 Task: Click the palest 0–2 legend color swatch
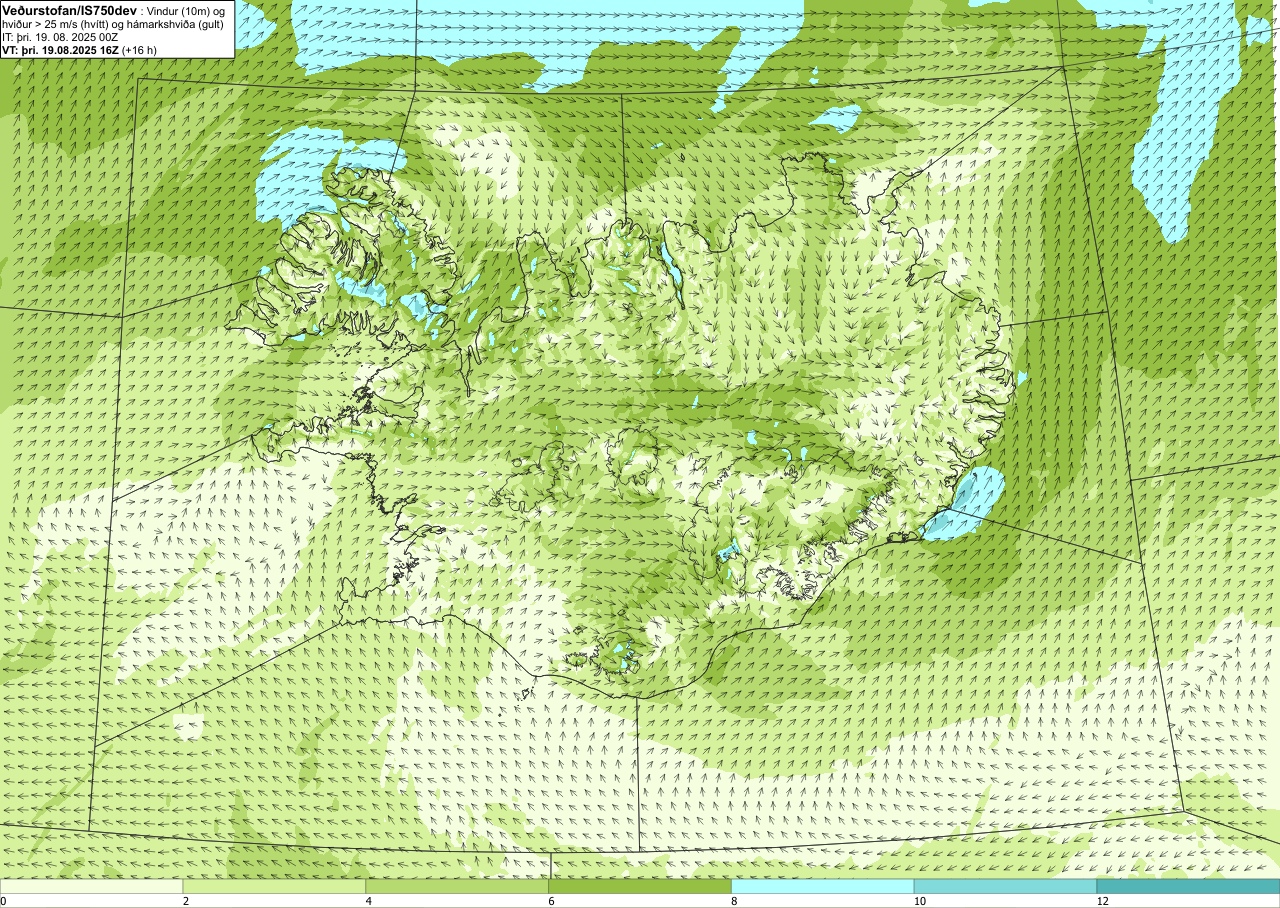92,886
